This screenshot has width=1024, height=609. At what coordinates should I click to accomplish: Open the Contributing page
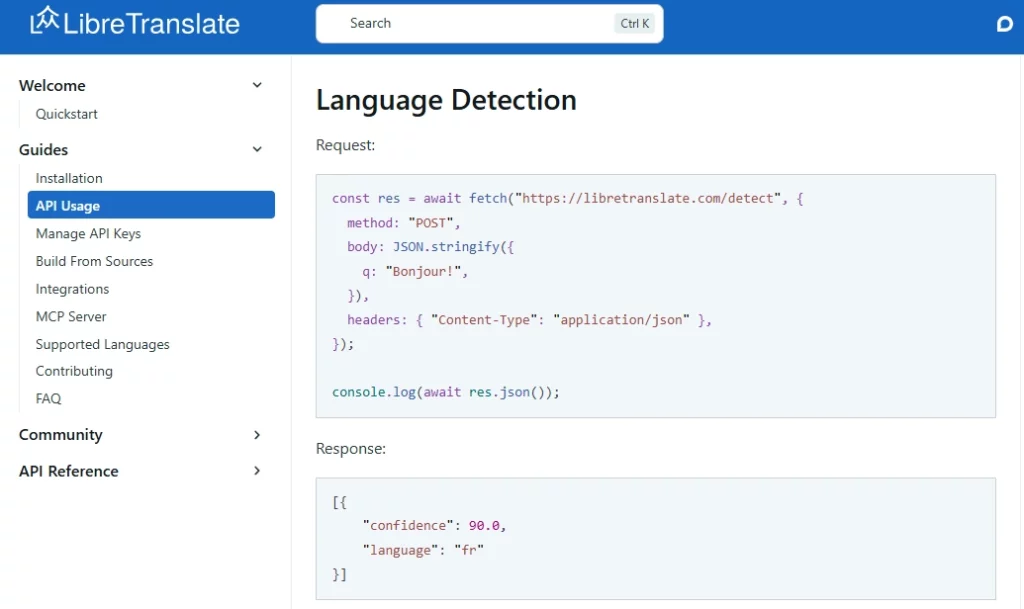(x=74, y=371)
